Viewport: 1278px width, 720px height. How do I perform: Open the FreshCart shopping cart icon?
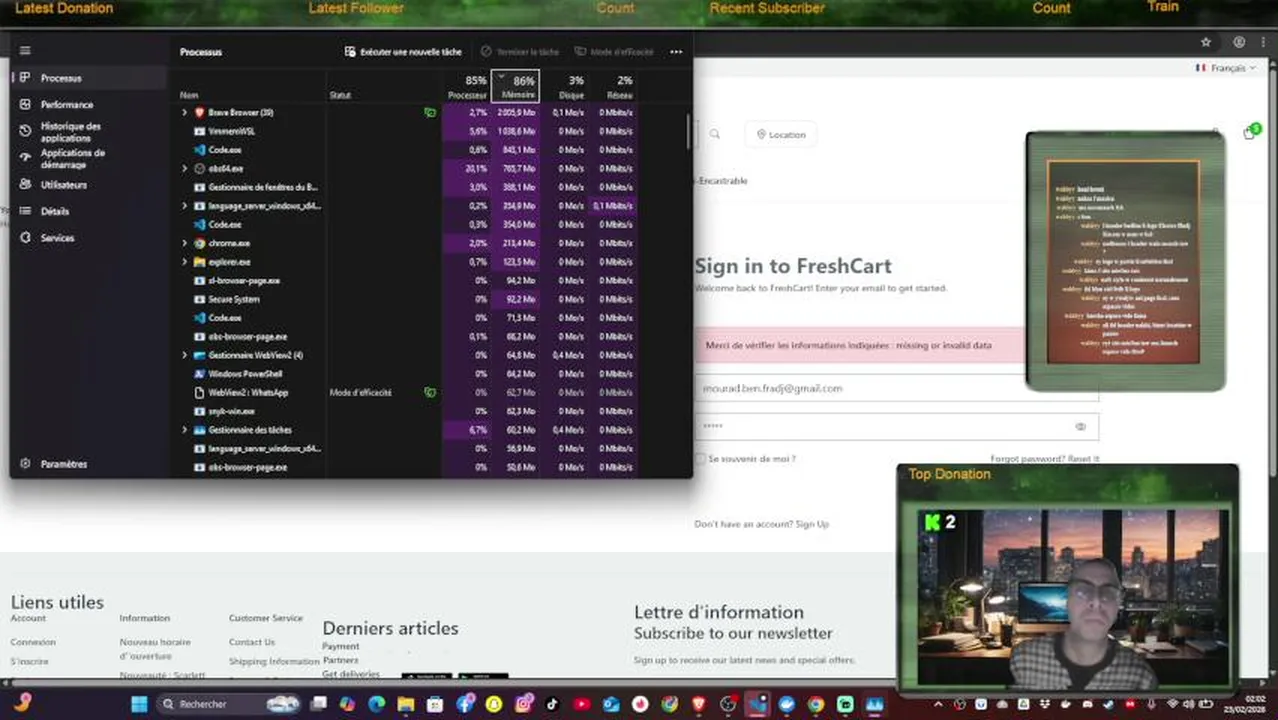(x=1250, y=132)
